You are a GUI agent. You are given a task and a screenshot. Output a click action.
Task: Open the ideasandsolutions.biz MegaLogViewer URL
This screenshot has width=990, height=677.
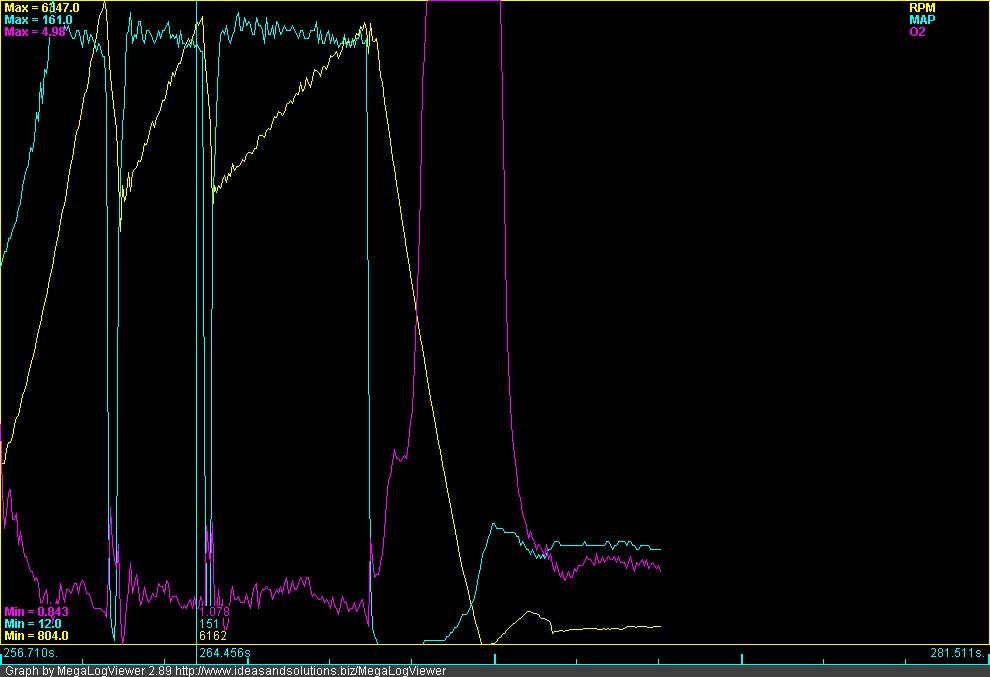click(310, 671)
